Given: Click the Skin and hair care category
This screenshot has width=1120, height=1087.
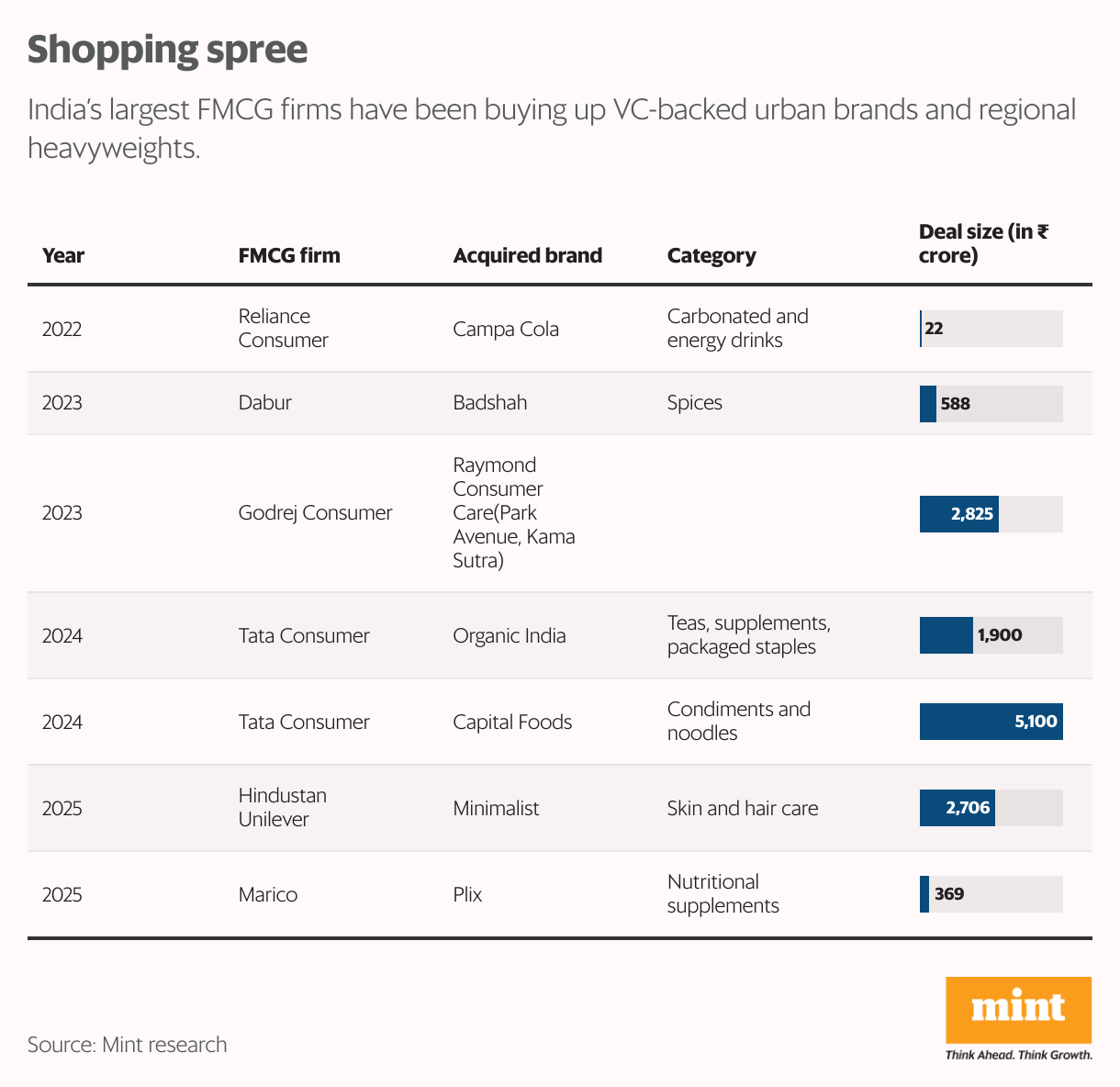Looking at the screenshot, I should [742, 808].
